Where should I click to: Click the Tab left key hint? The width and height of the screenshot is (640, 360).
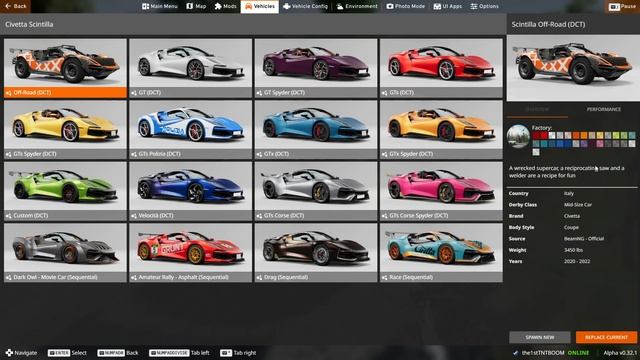click(x=180, y=353)
